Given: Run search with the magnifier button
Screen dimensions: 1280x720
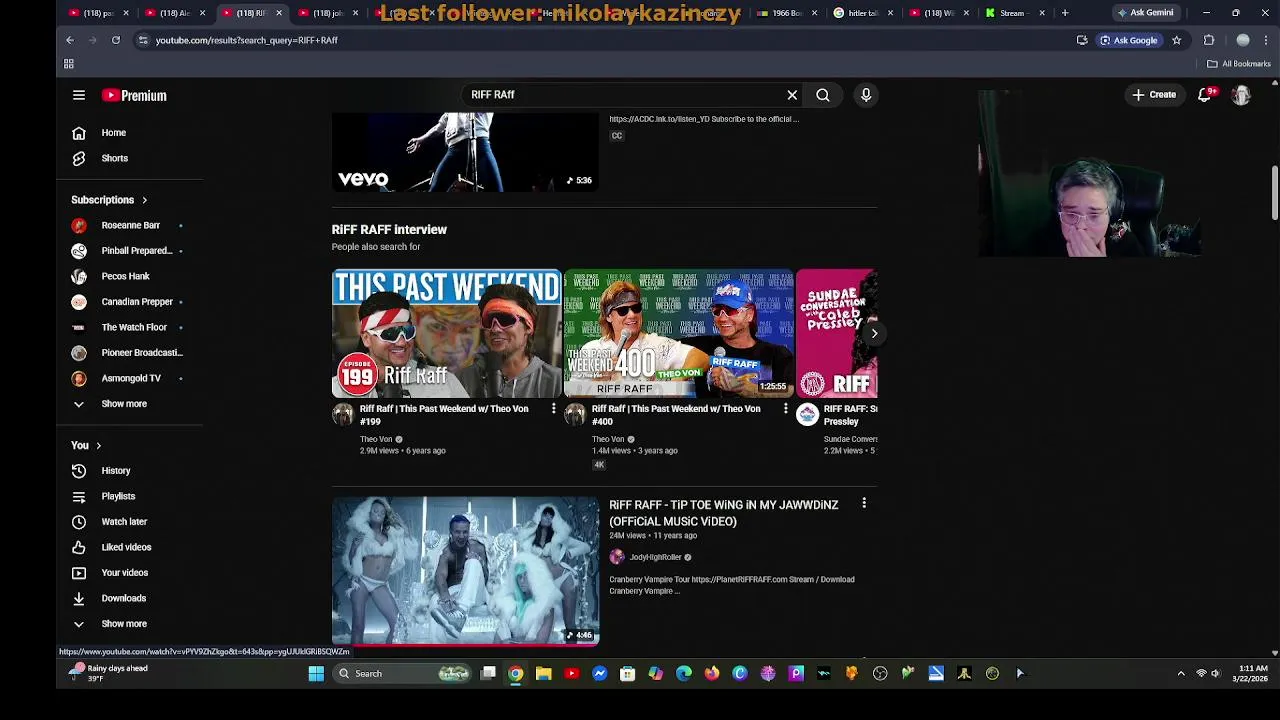Looking at the screenshot, I should [x=823, y=95].
